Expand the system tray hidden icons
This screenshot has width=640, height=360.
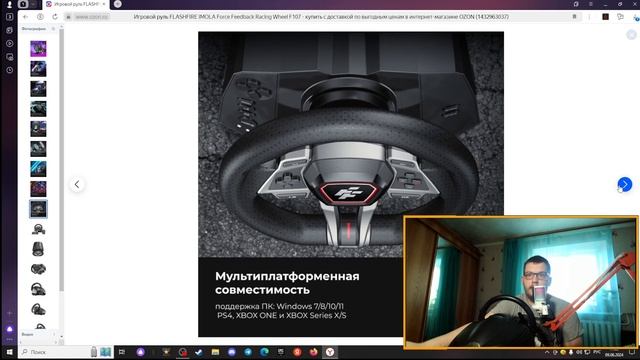[547, 352]
